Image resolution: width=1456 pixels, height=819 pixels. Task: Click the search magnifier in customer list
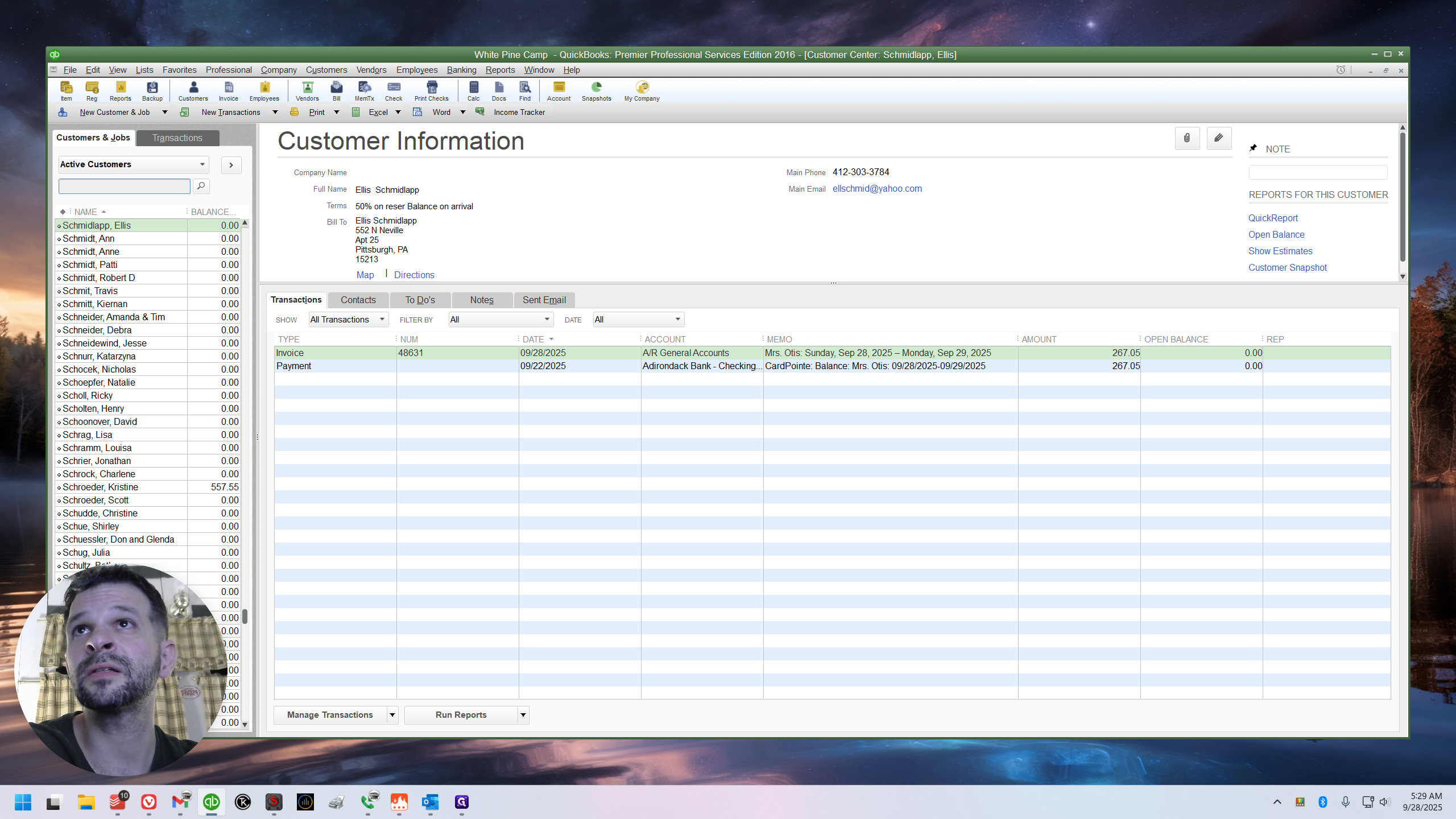coord(201,186)
